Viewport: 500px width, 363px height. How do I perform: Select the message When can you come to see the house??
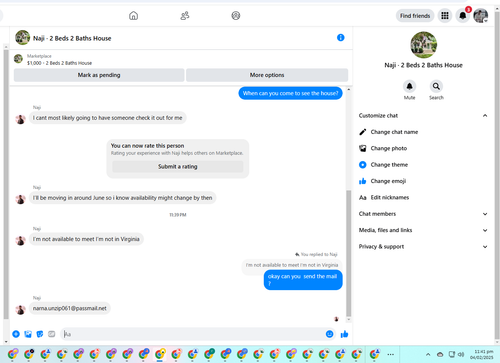pos(290,93)
